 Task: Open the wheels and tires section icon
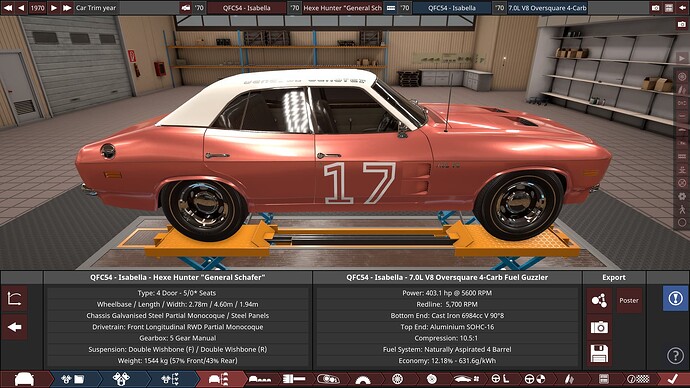pos(397,379)
